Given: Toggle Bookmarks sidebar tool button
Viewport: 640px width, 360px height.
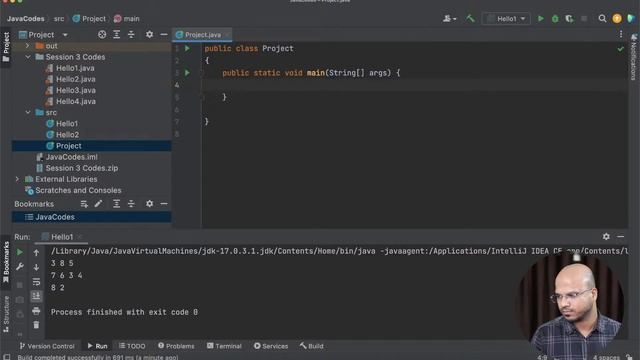Looking at the screenshot, I should click(x=6, y=262).
